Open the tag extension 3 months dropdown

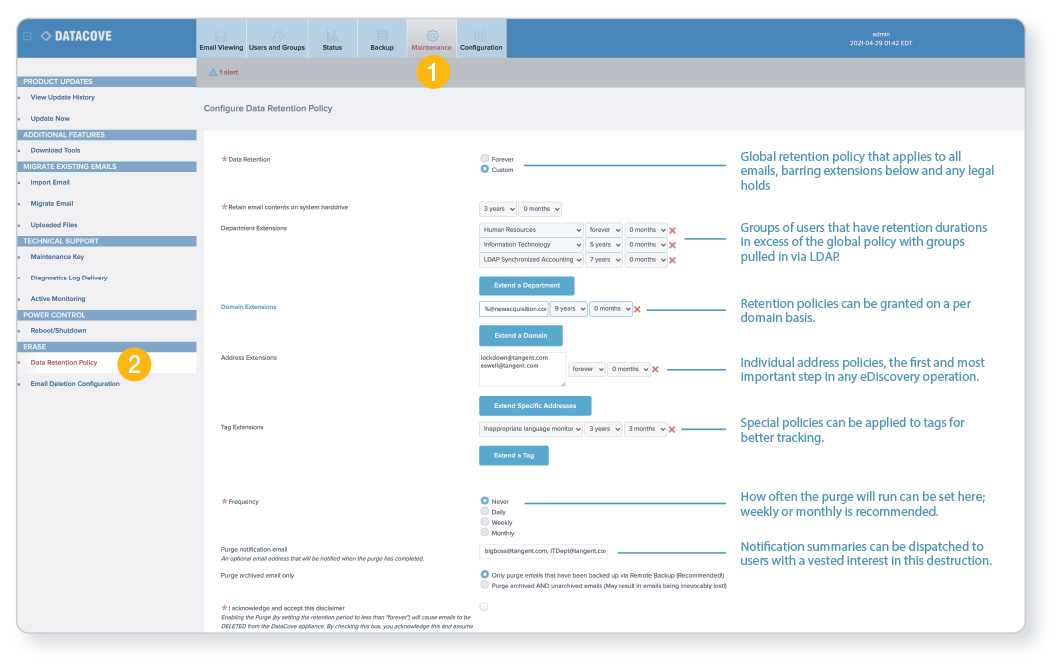pos(646,428)
